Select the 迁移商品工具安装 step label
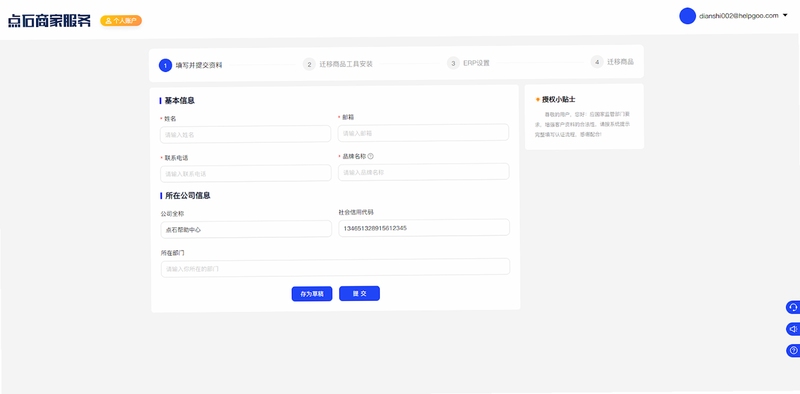Viewport: 800px width, 394px height. point(346,64)
